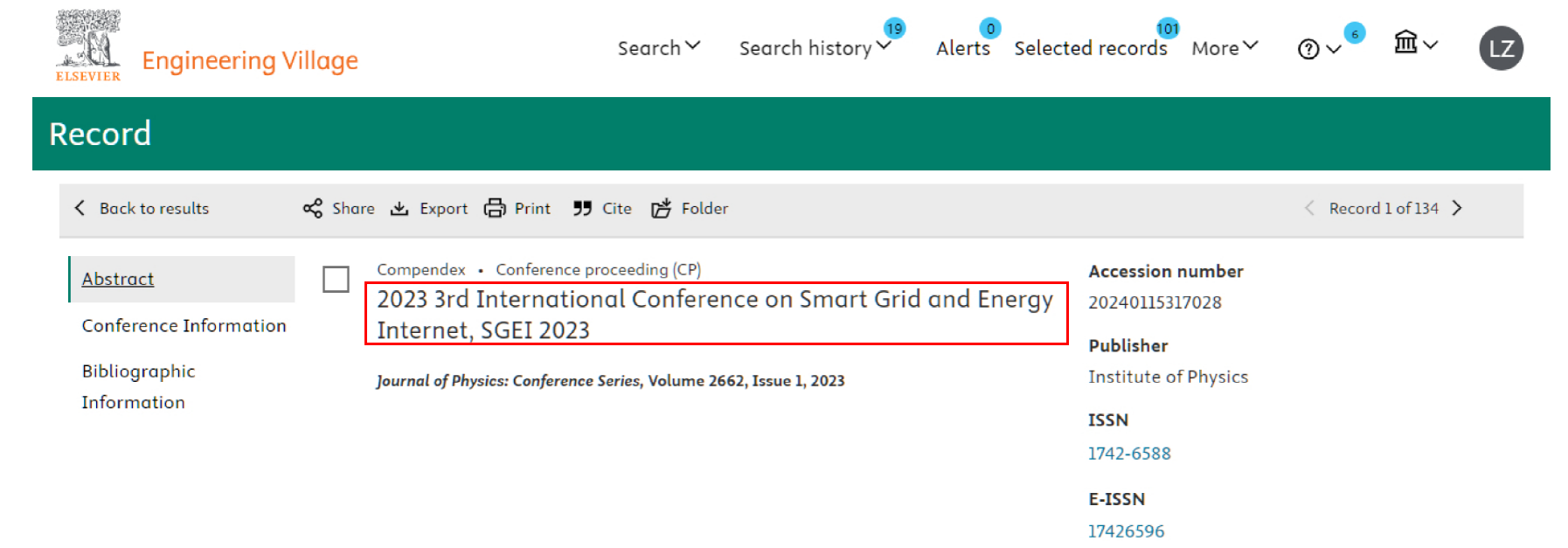Click the Record page heading

[100, 134]
